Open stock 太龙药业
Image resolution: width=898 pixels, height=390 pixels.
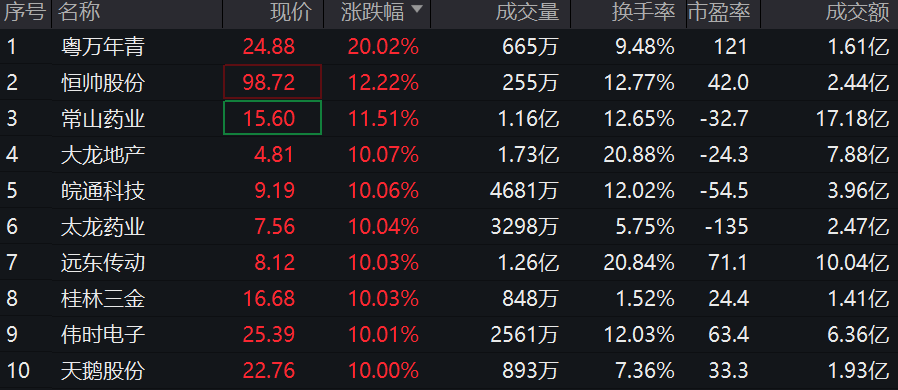[103, 227]
